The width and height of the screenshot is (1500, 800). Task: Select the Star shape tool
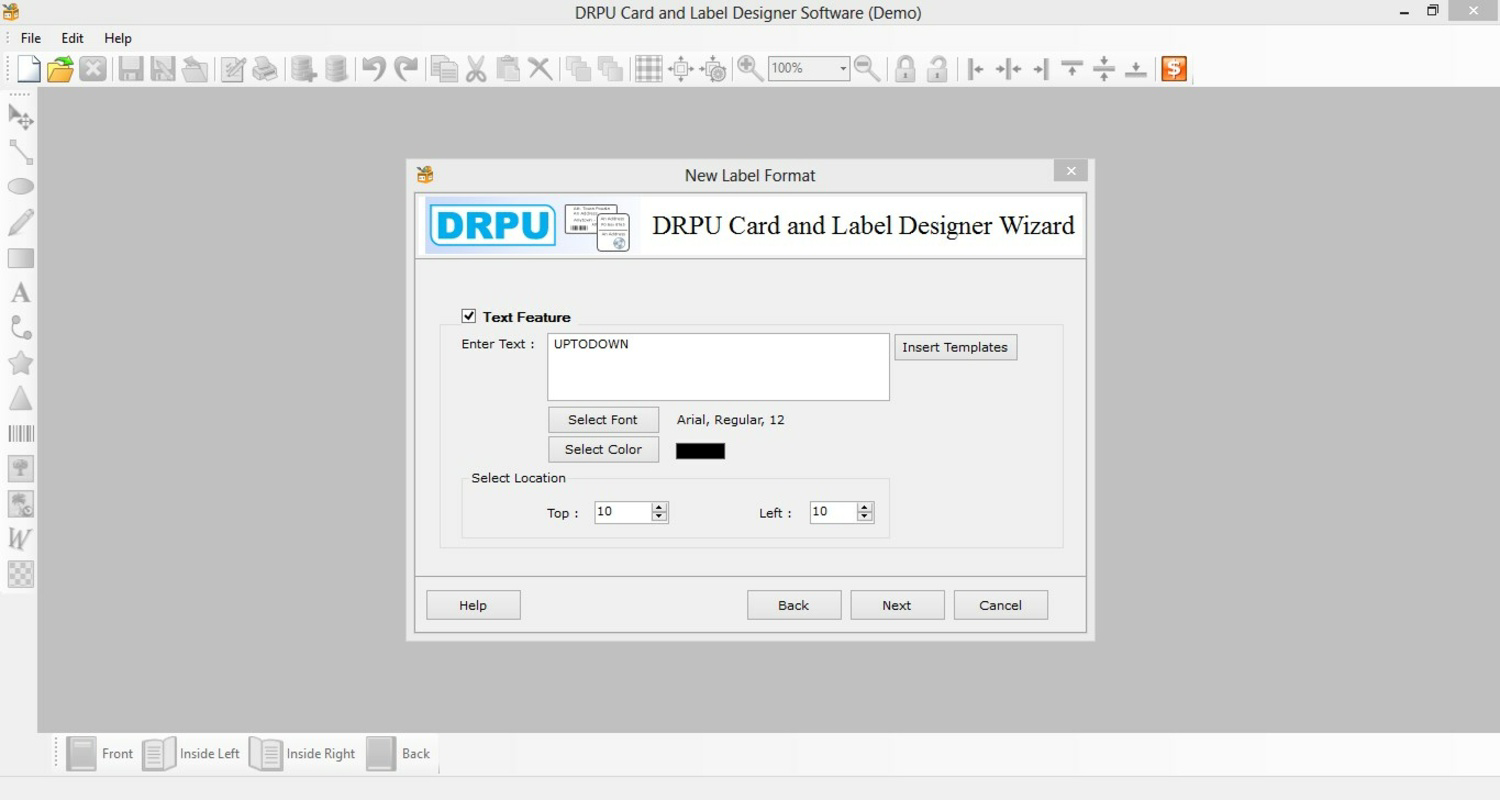tap(21, 363)
